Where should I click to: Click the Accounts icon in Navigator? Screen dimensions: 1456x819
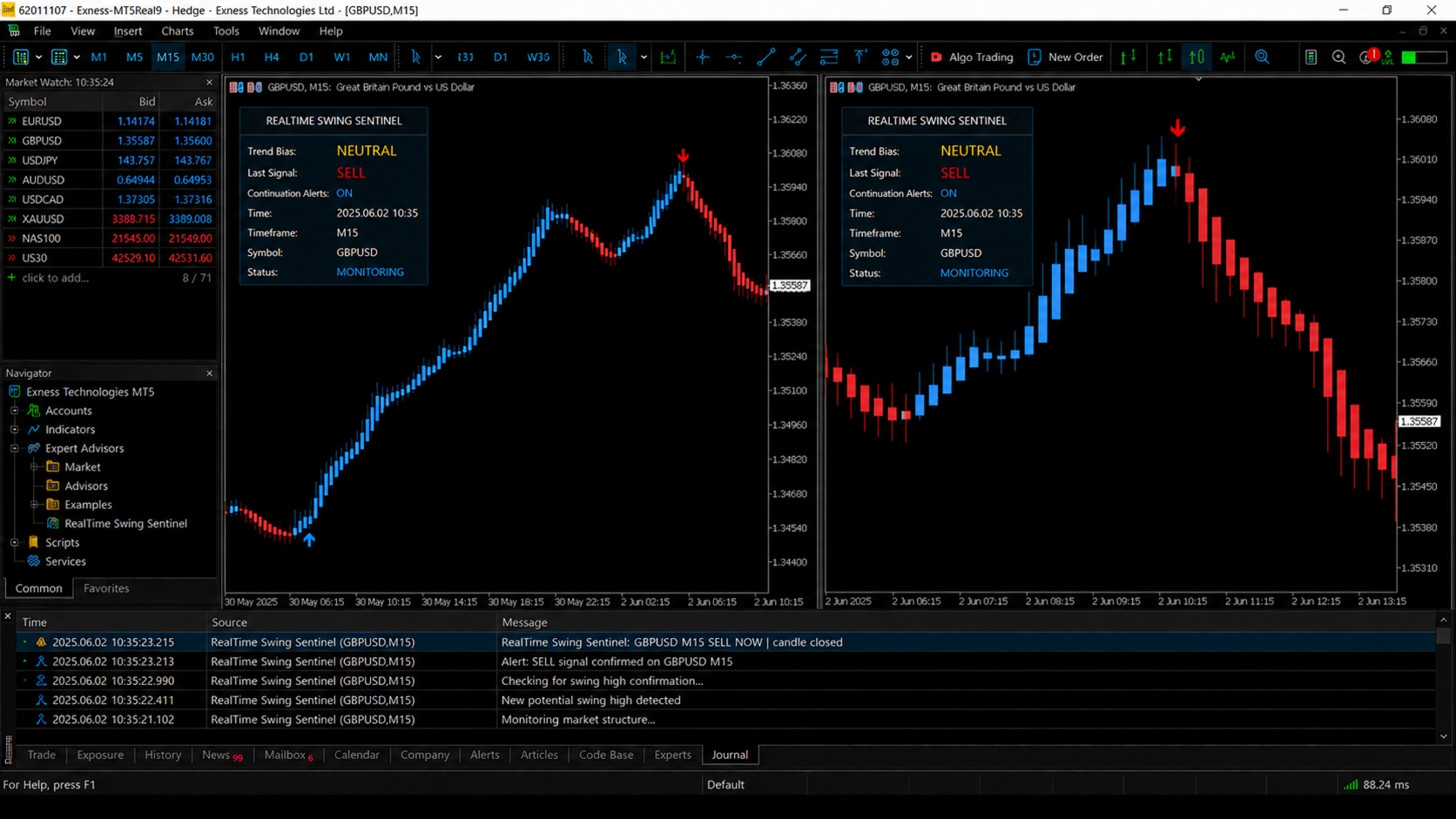[x=34, y=411]
